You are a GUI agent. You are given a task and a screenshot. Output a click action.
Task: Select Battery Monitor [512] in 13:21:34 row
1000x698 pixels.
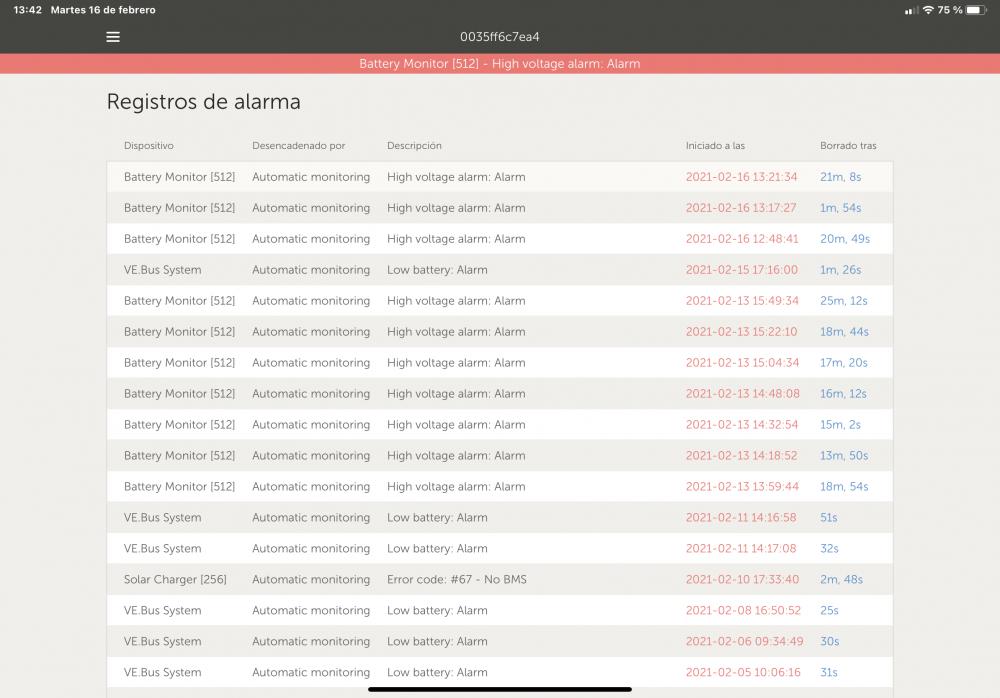179,177
